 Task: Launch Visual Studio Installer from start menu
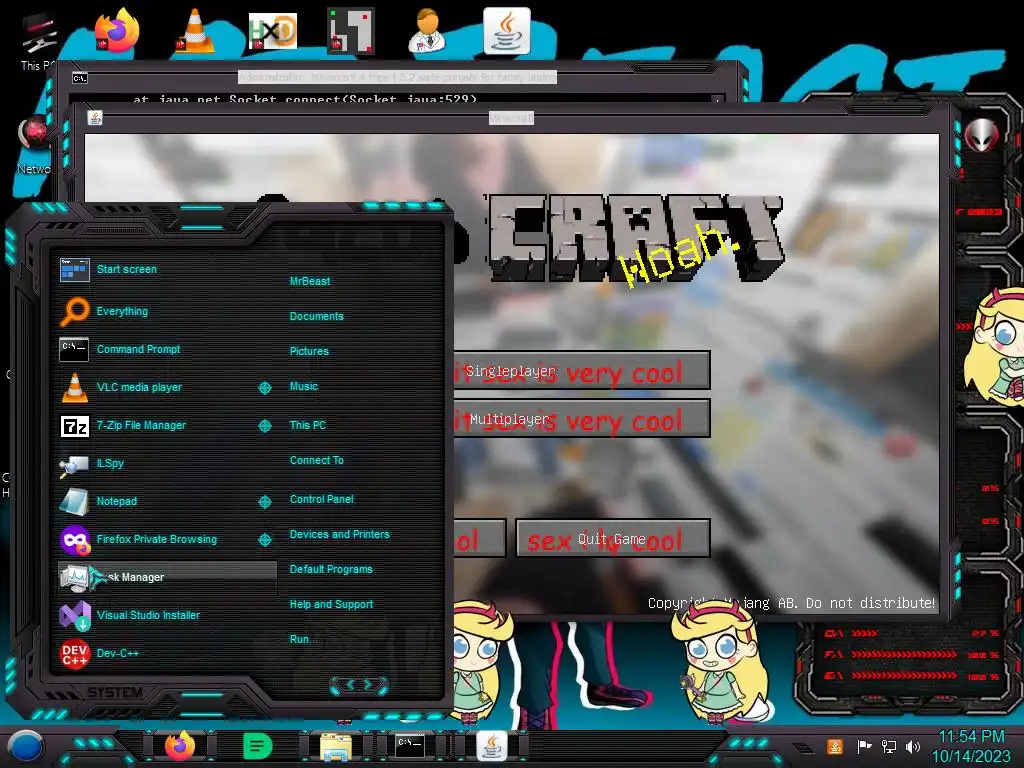click(x=148, y=615)
